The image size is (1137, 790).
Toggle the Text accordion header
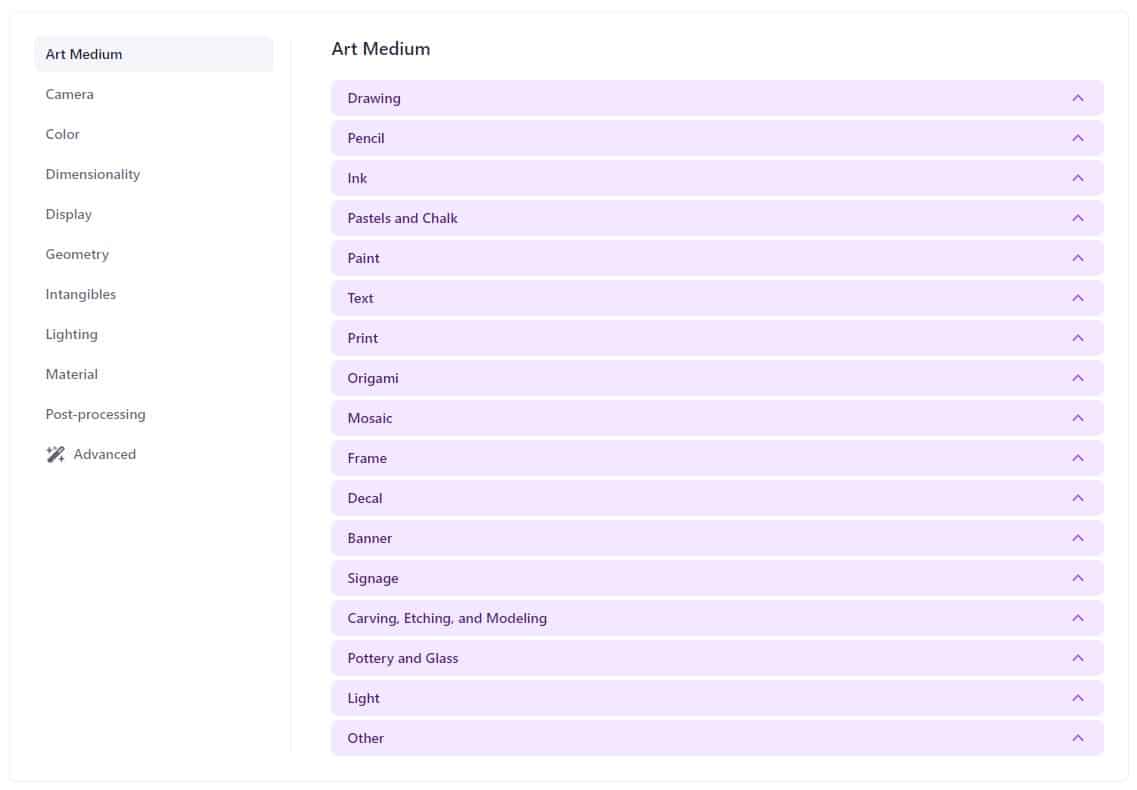coord(361,298)
